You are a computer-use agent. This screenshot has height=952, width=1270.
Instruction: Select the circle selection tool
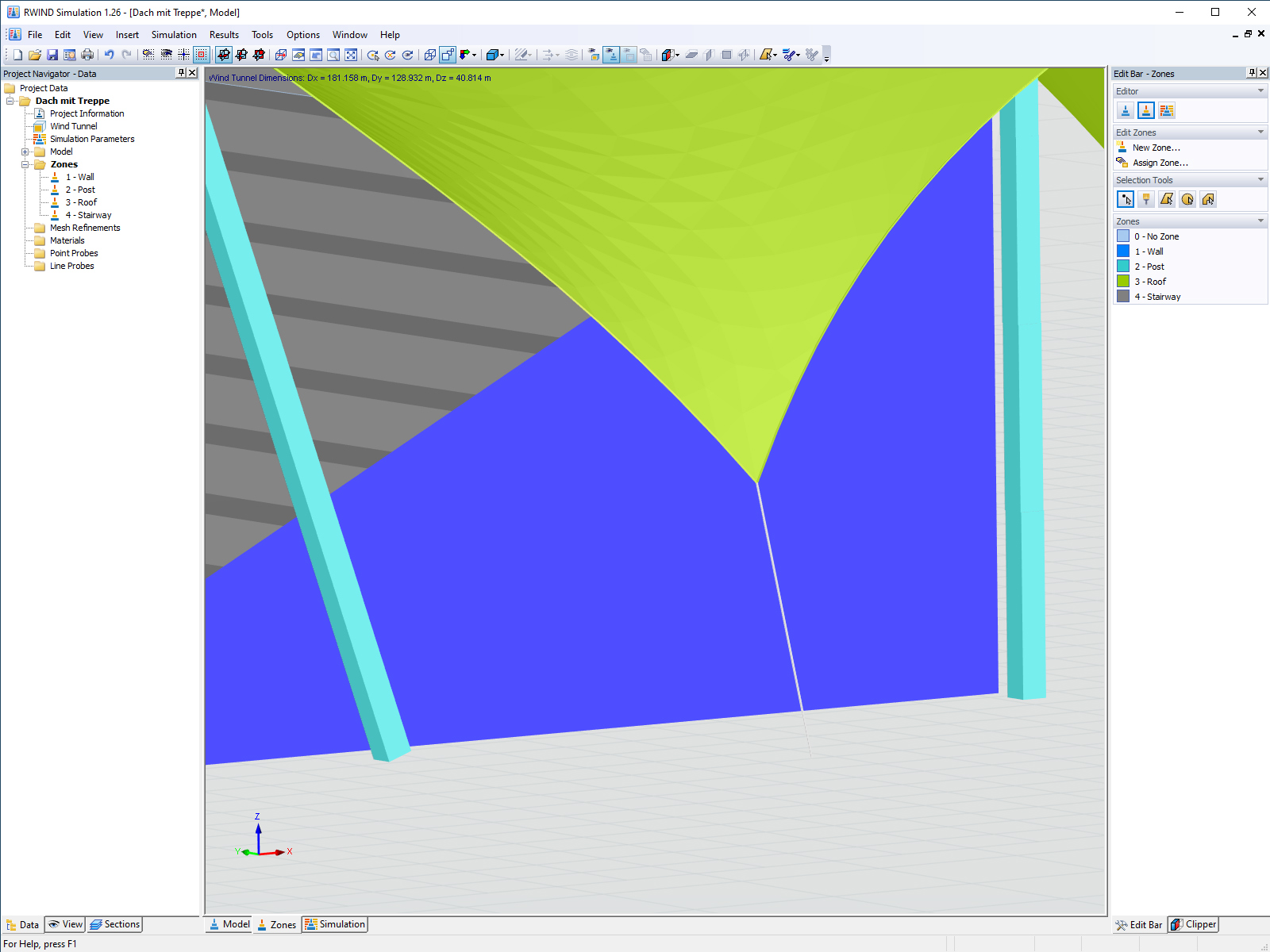click(x=1187, y=200)
